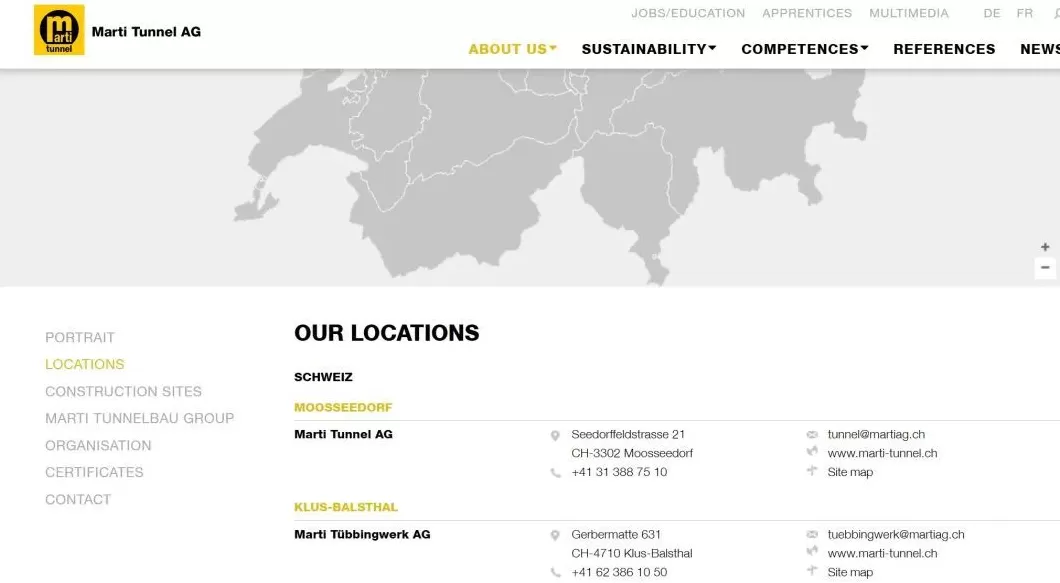Switch language to FR
Screen dimensions: 1060x583
coord(1025,13)
